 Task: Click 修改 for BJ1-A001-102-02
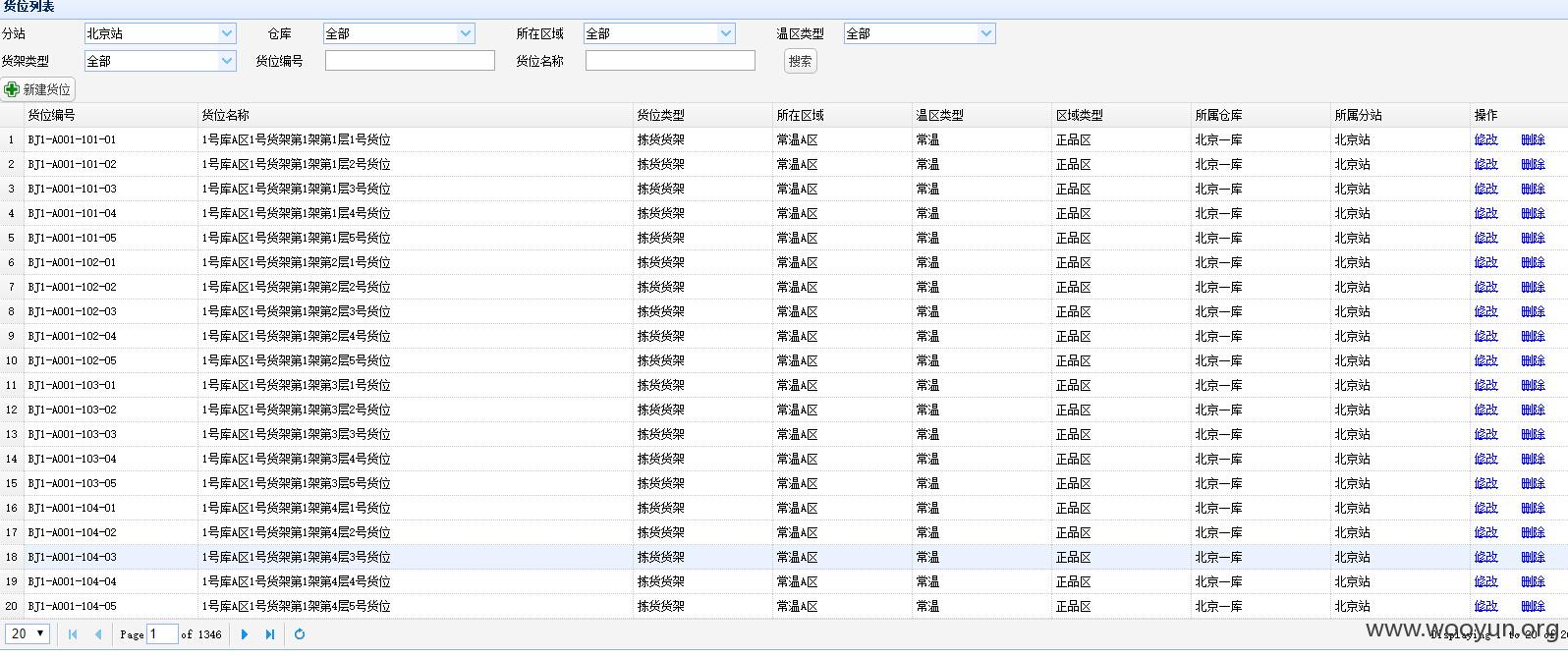[1486, 287]
